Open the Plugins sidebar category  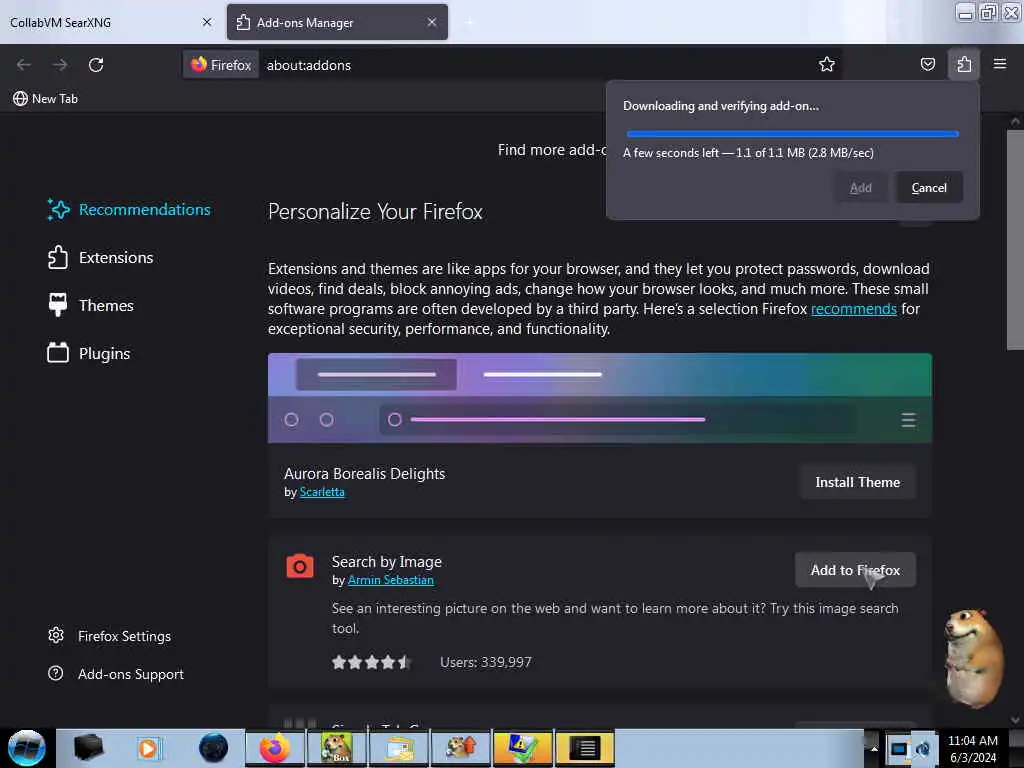click(x=89, y=353)
